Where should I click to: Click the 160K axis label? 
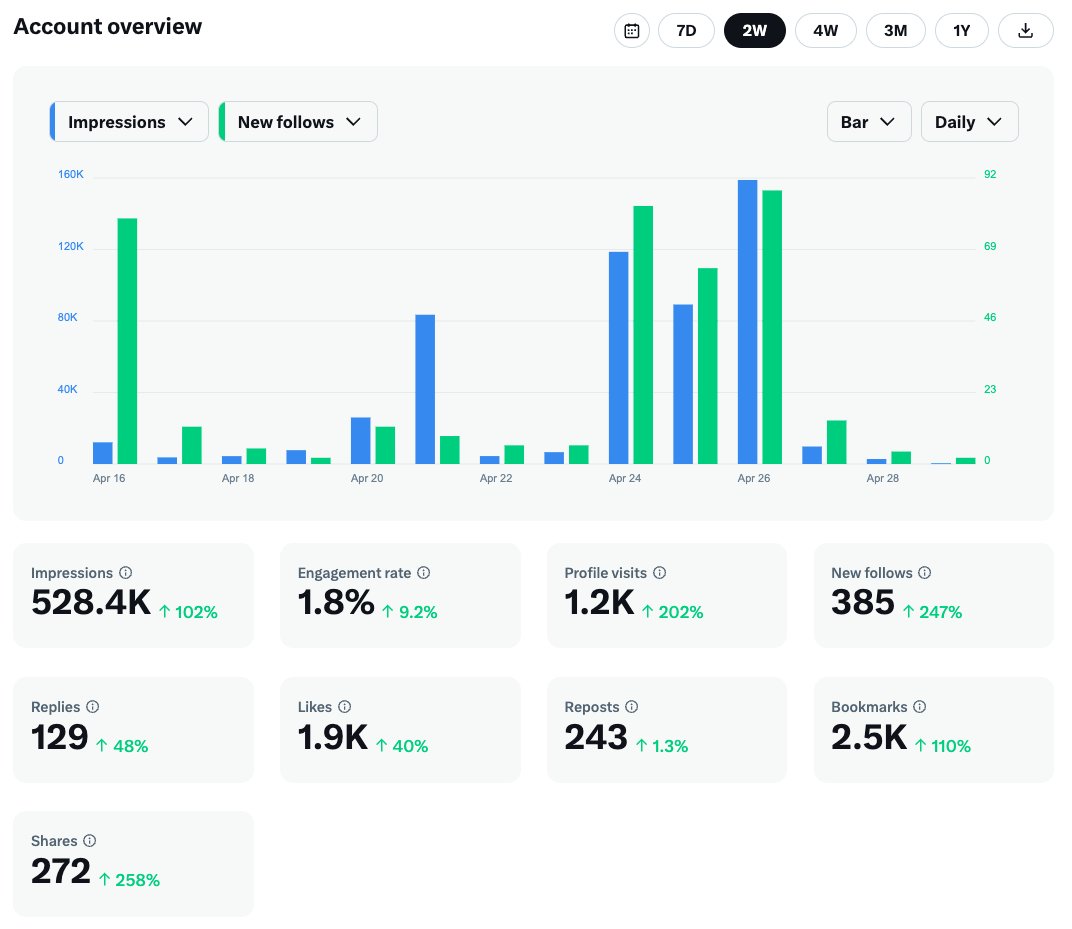70,174
